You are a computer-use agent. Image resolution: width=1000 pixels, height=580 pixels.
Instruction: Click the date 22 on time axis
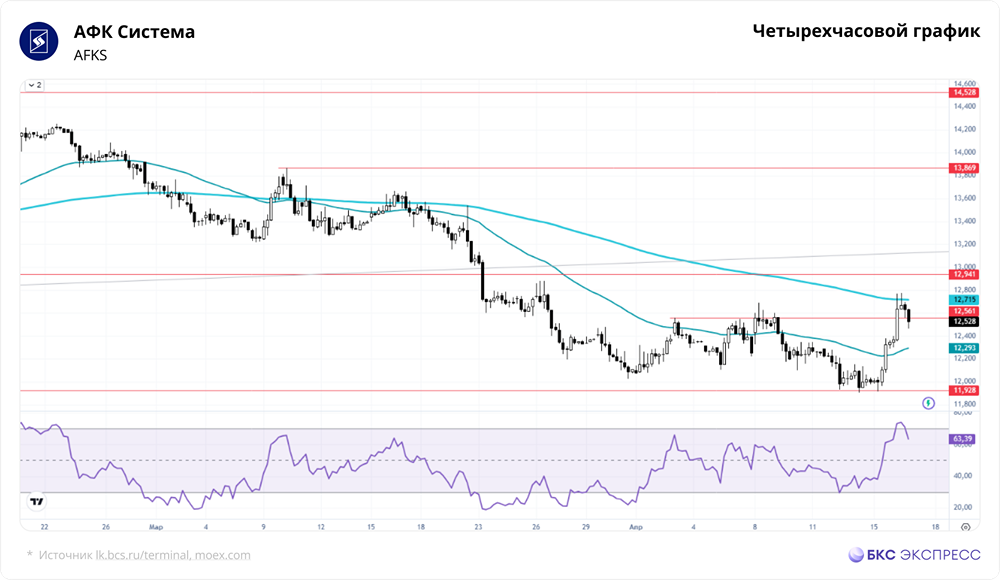(44, 527)
